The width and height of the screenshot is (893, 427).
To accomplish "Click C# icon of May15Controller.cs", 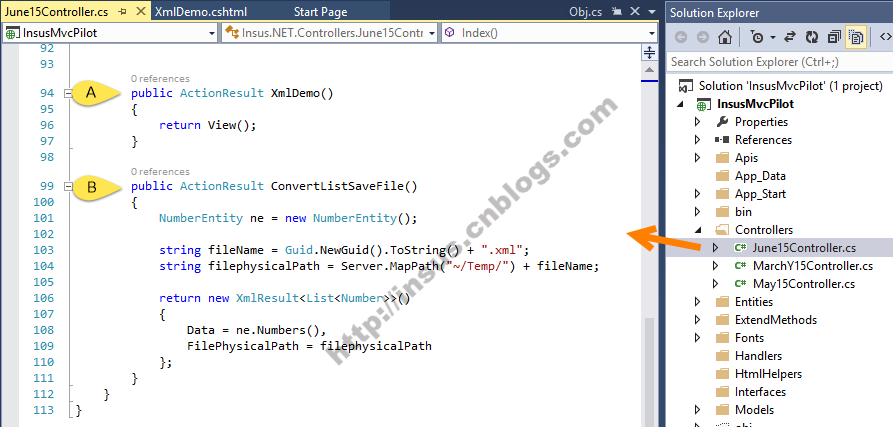I will pyautogui.click(x=740, y=284).
